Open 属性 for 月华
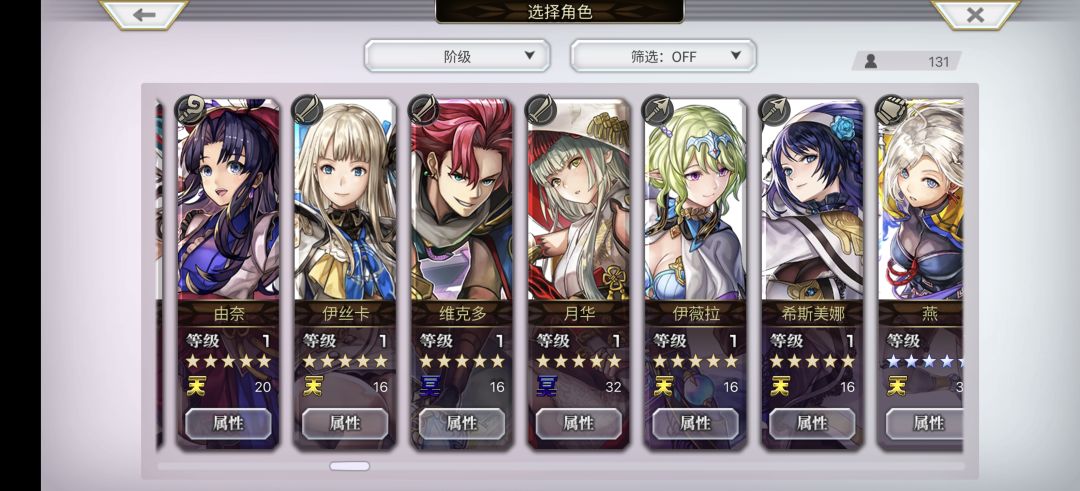 coord(579,424)
